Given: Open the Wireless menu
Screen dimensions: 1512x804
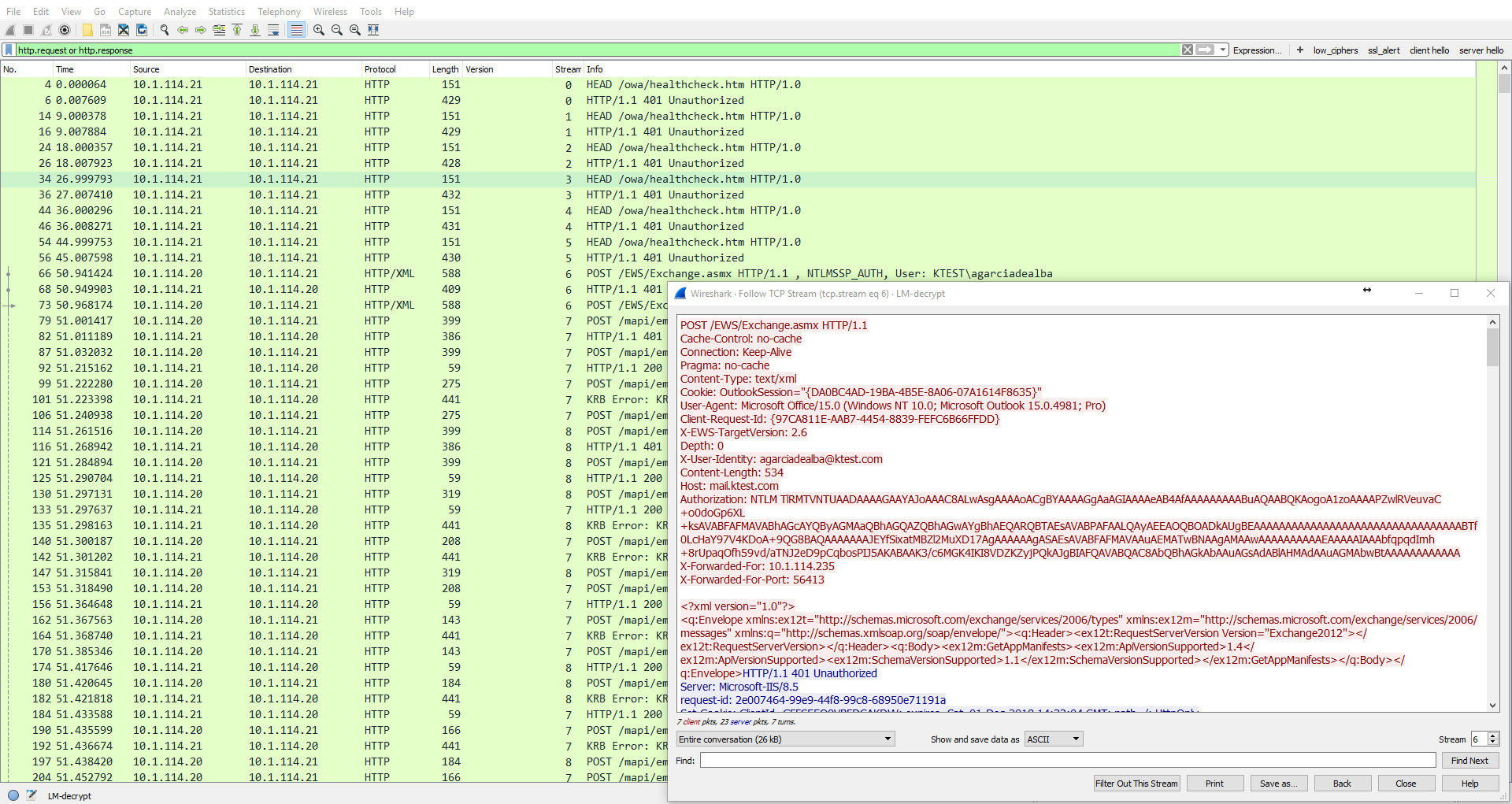Looking at the screenshot, I should pyautogui.click(x=330, y=12).
